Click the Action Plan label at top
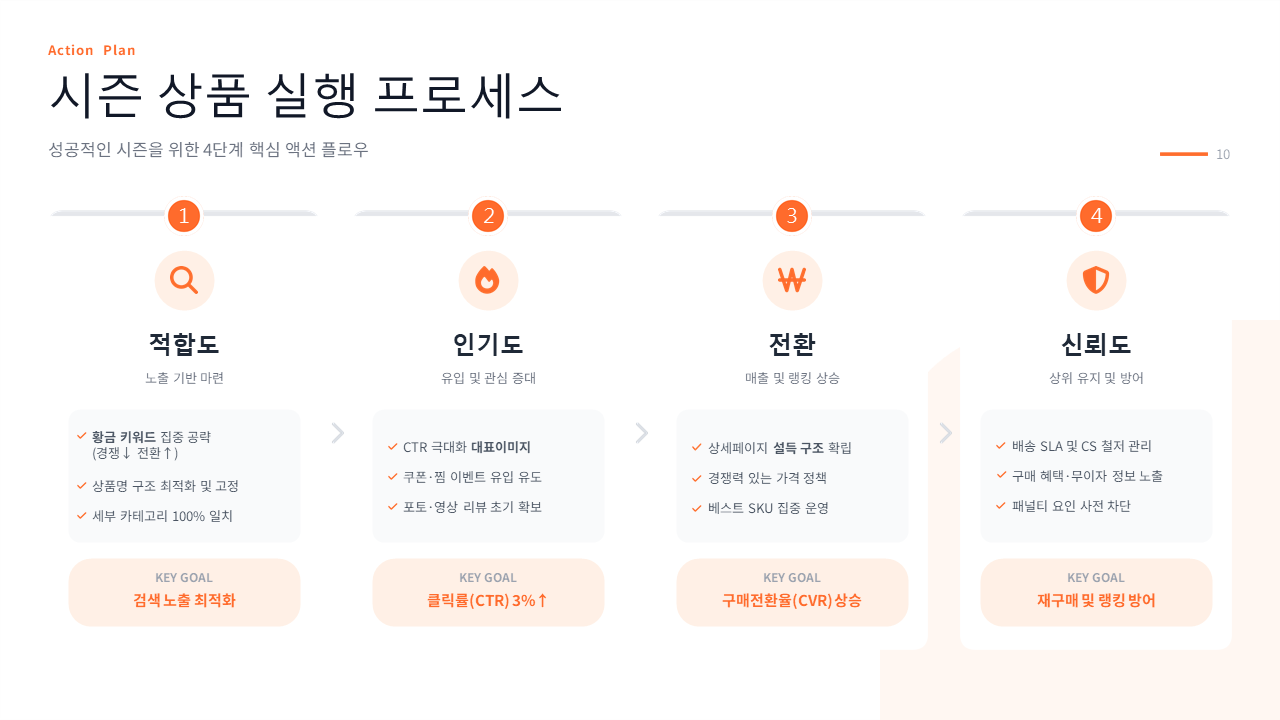Image resolution: width=1280 pixels, height=720 pixels. click(92, 50)
